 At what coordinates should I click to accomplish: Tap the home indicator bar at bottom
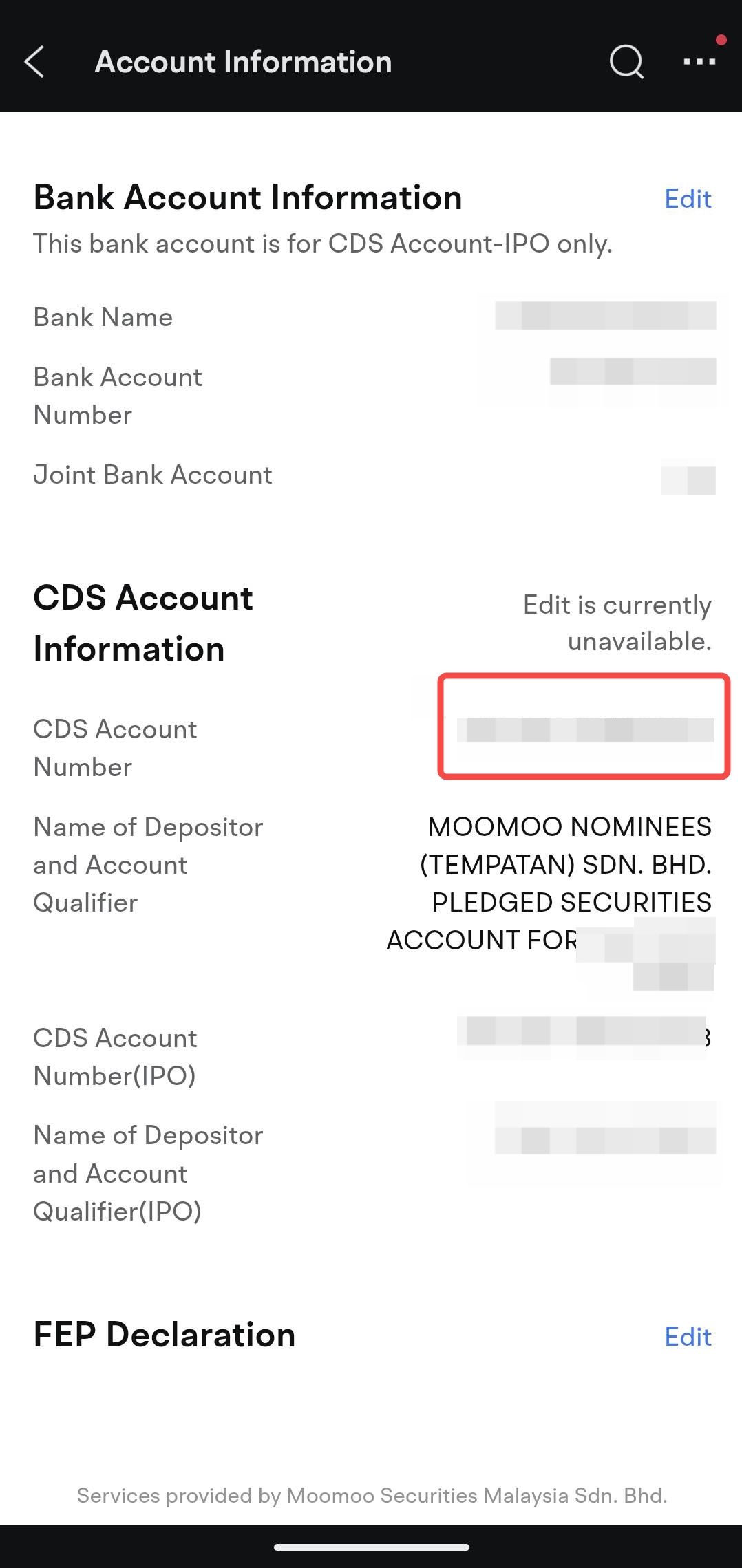coord(372,1547)
